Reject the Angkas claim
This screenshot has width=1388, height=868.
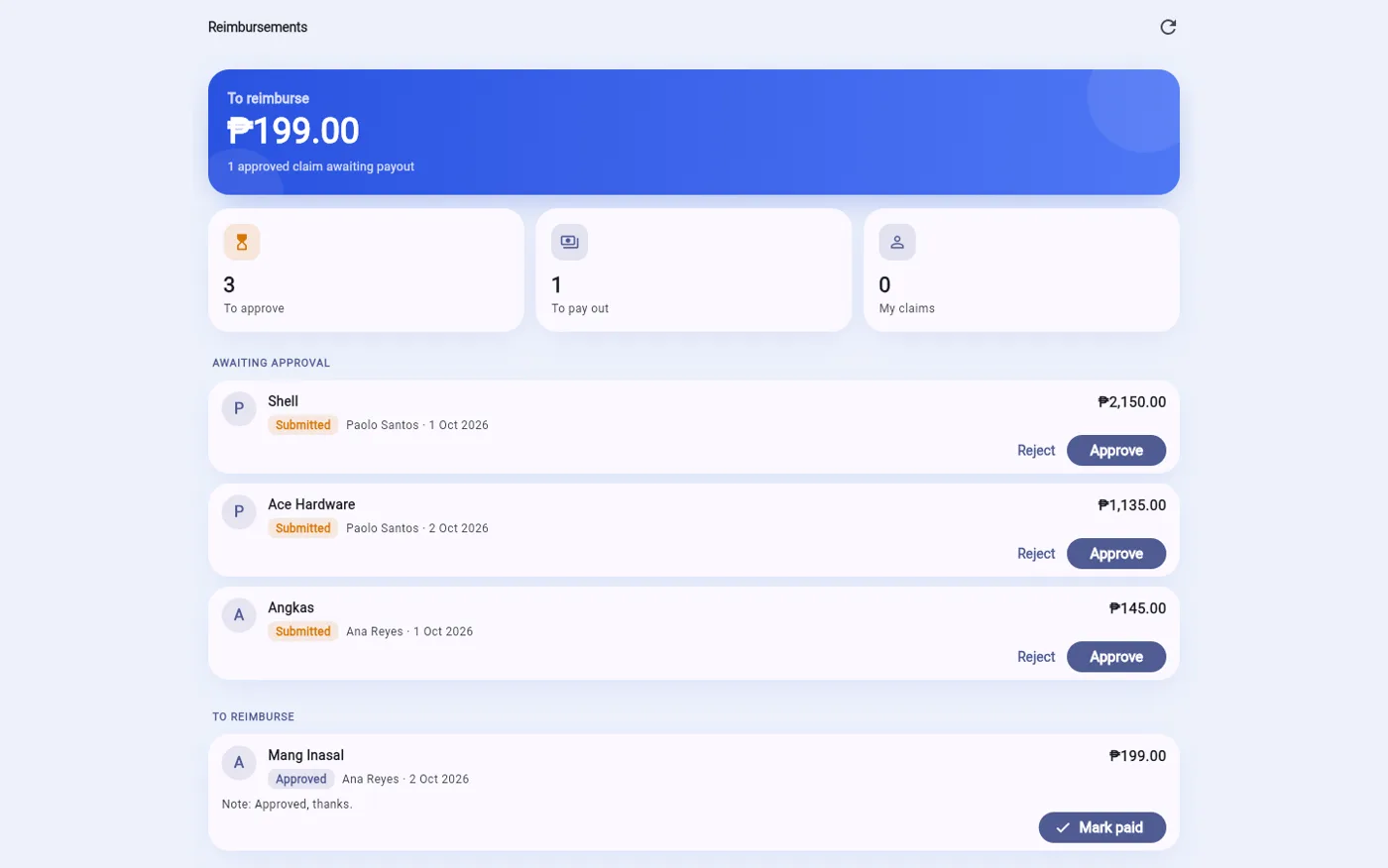point(1036,656)
